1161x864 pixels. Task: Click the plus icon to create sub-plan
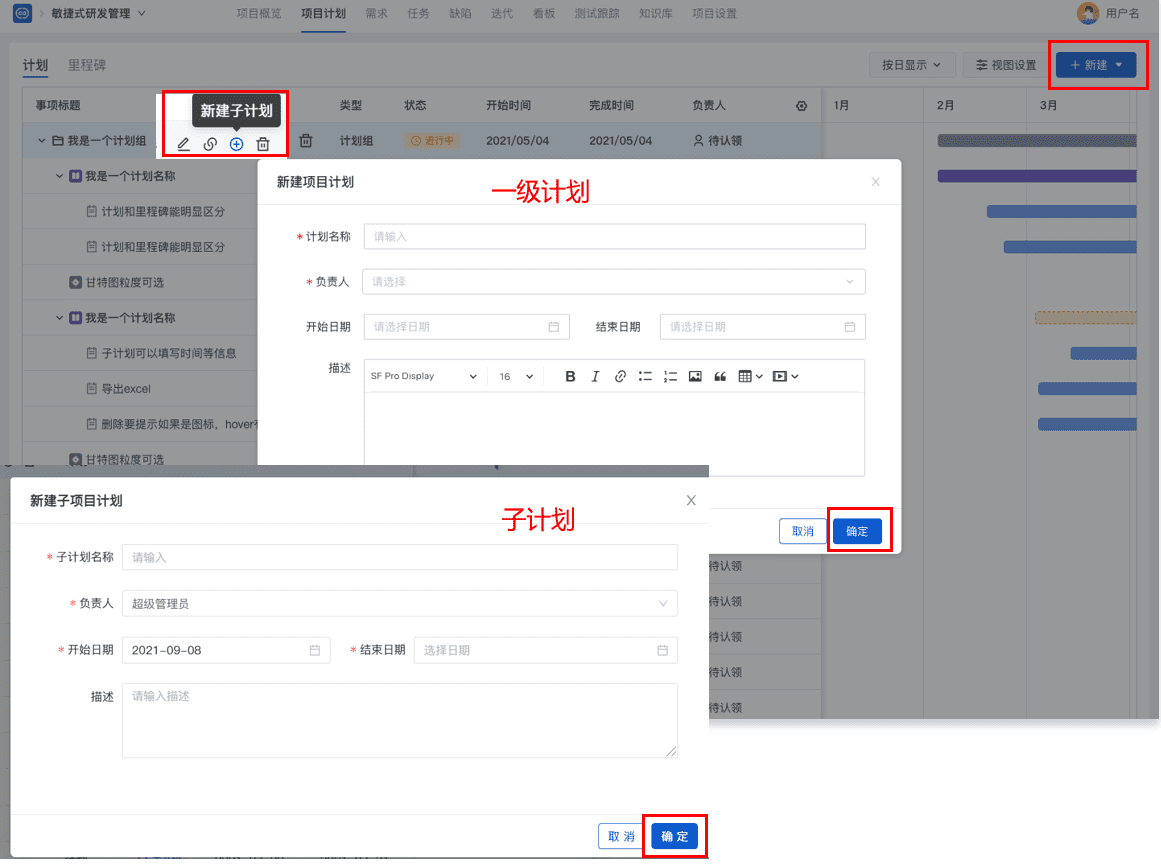[236, 144]
